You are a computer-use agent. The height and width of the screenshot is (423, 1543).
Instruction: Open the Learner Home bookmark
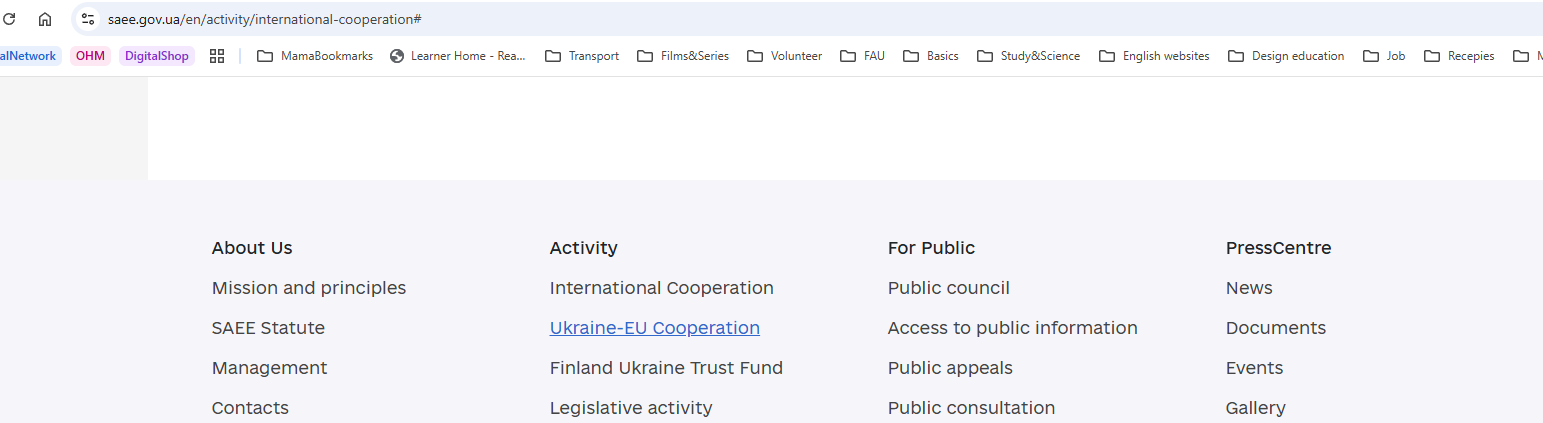coord(458,56)
